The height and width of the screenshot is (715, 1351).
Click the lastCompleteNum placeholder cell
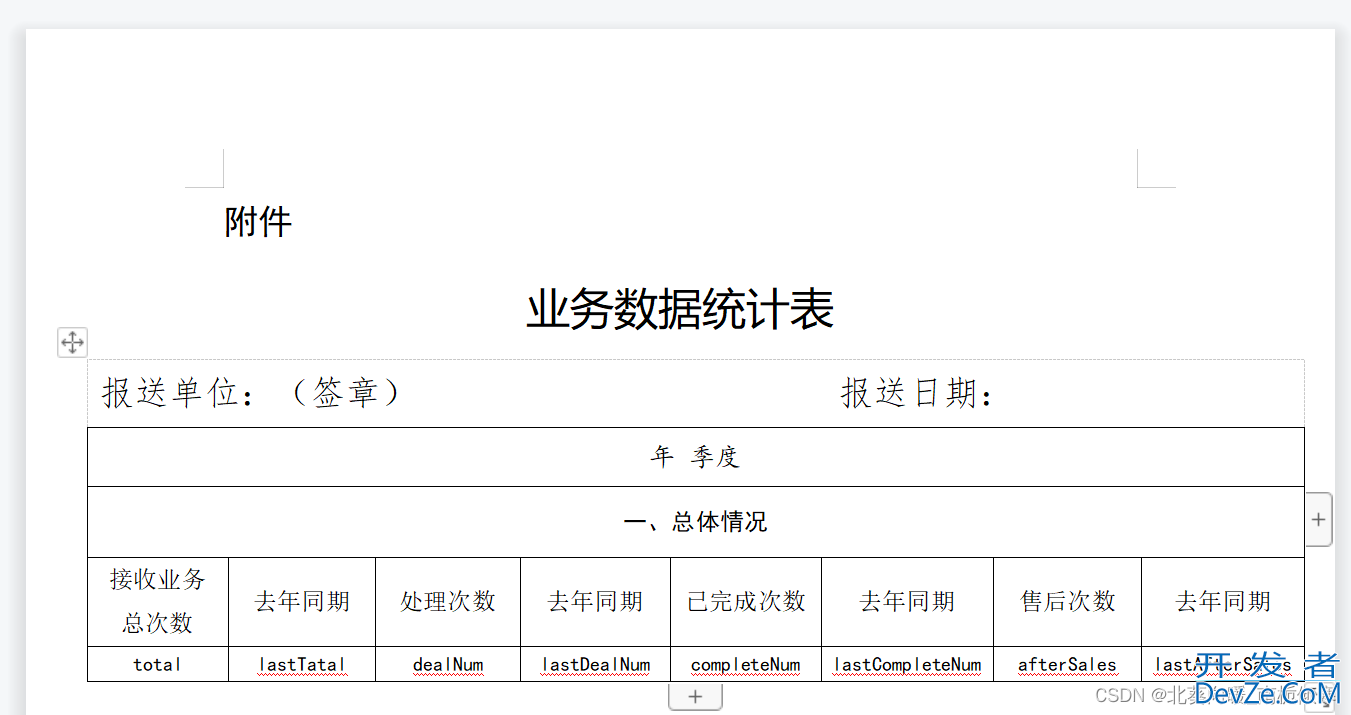(x=907, y=664)
